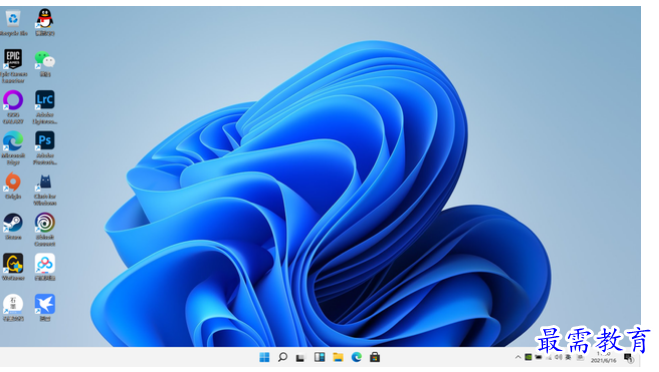Select the purple GOG Galaxy shortcut

pyautogui.click(x=13, y=106)
